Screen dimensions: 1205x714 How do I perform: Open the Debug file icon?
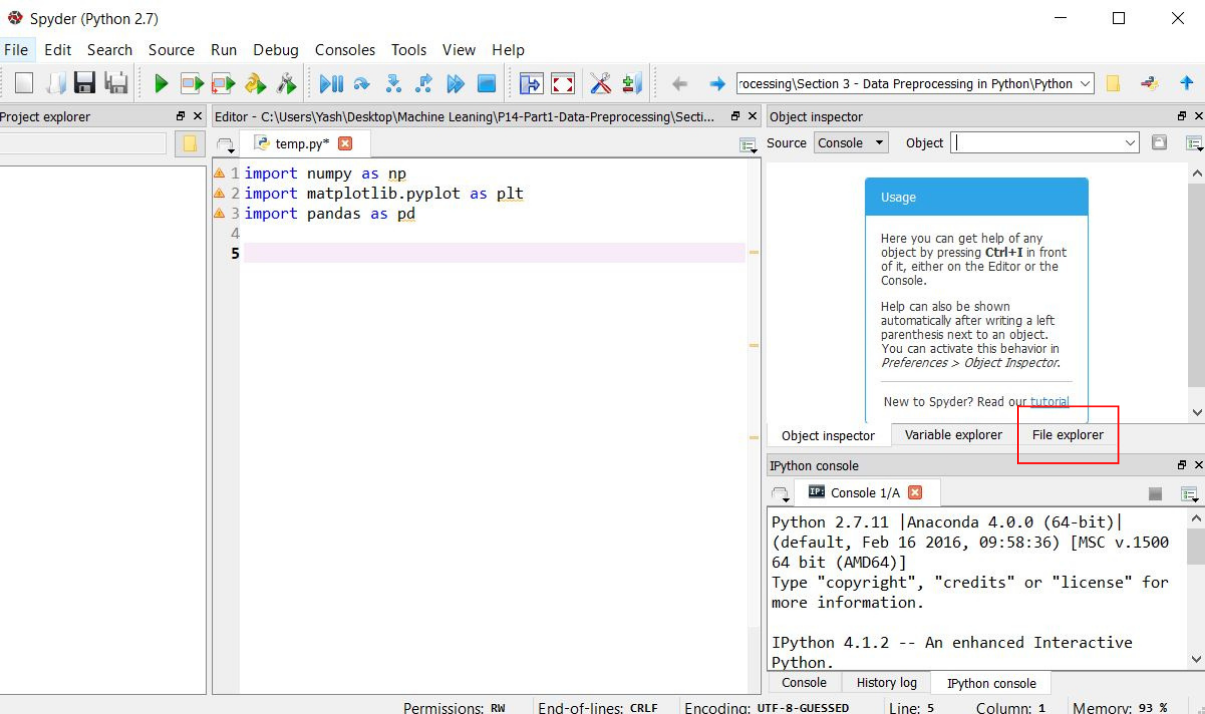point(332,82)
